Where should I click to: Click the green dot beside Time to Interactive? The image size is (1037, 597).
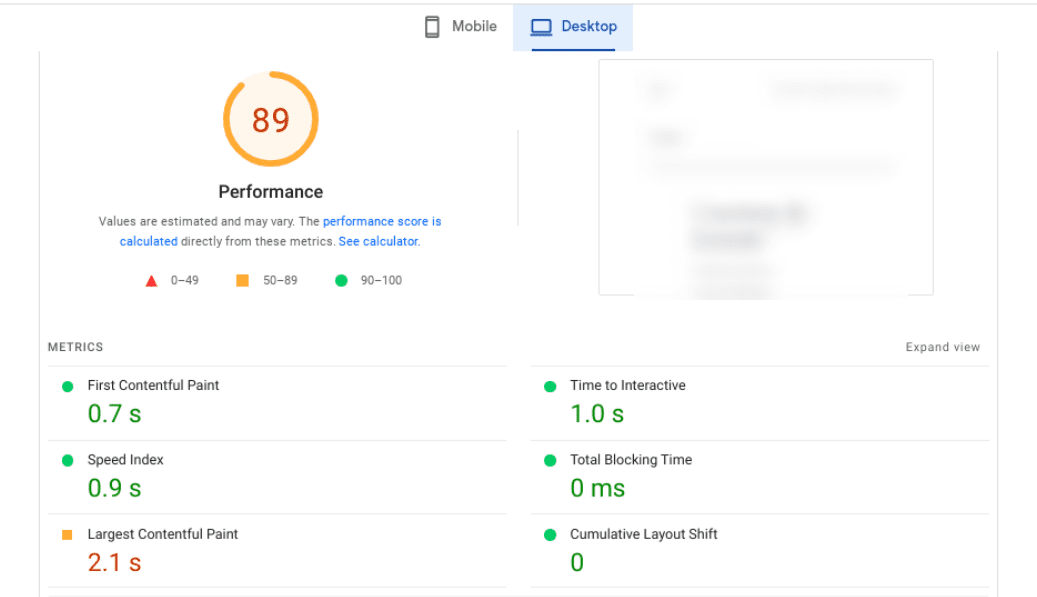(549, 385)
